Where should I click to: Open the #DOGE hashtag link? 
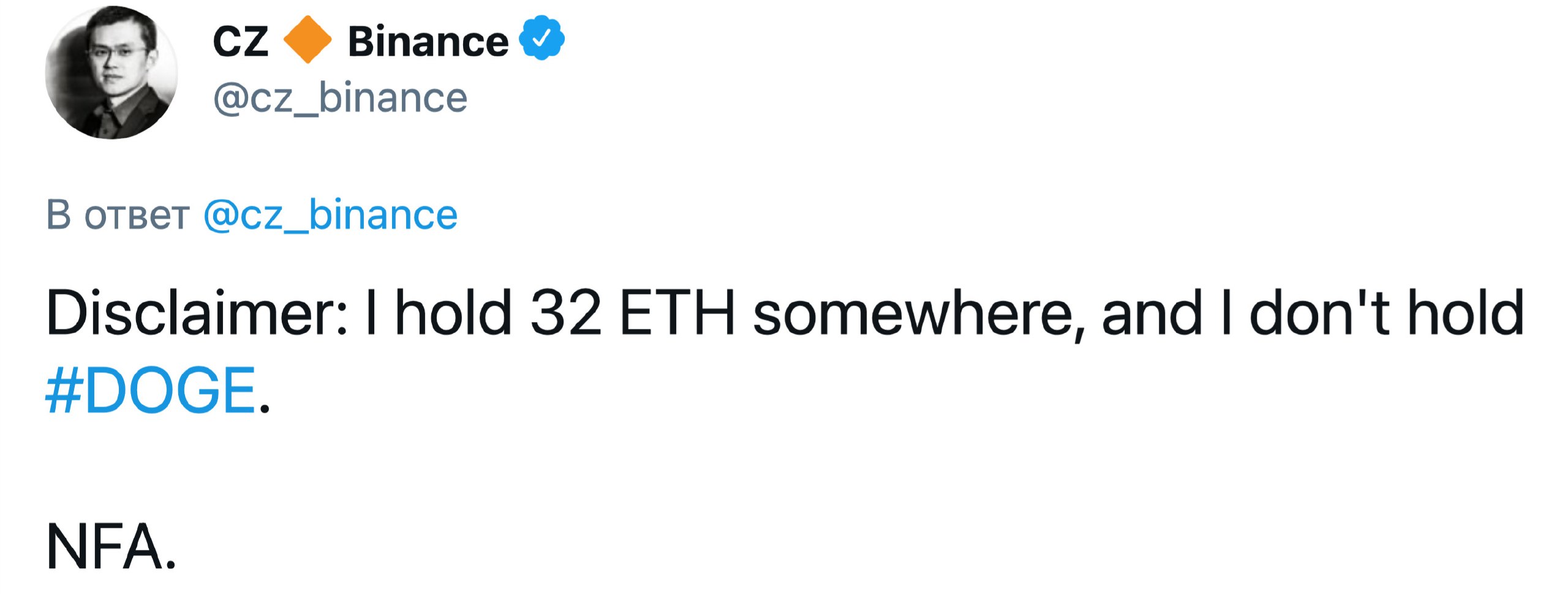click(x=151, y=391)
